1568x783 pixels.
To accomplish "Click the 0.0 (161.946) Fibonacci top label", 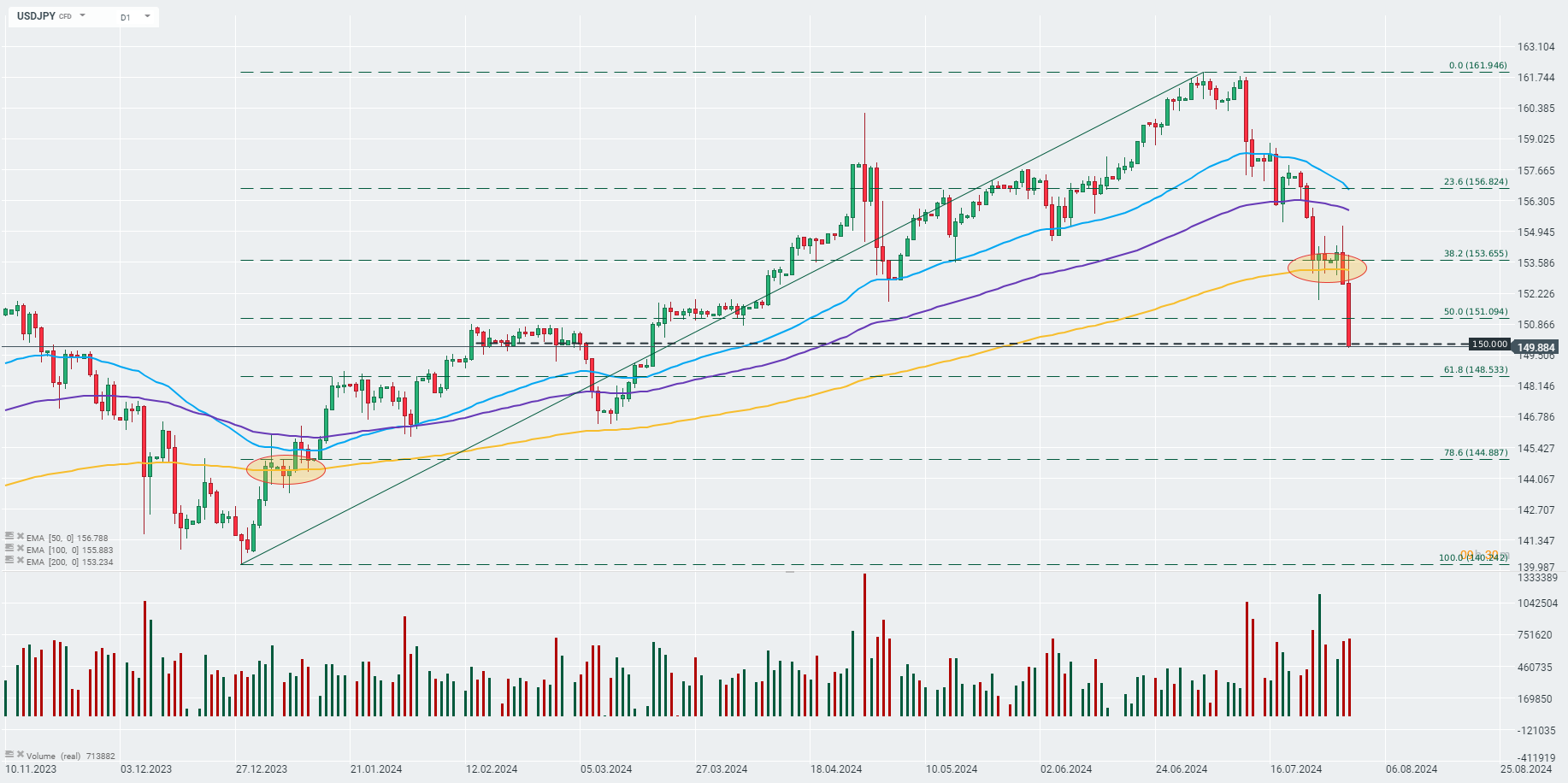I will [x=1477, y=66].
